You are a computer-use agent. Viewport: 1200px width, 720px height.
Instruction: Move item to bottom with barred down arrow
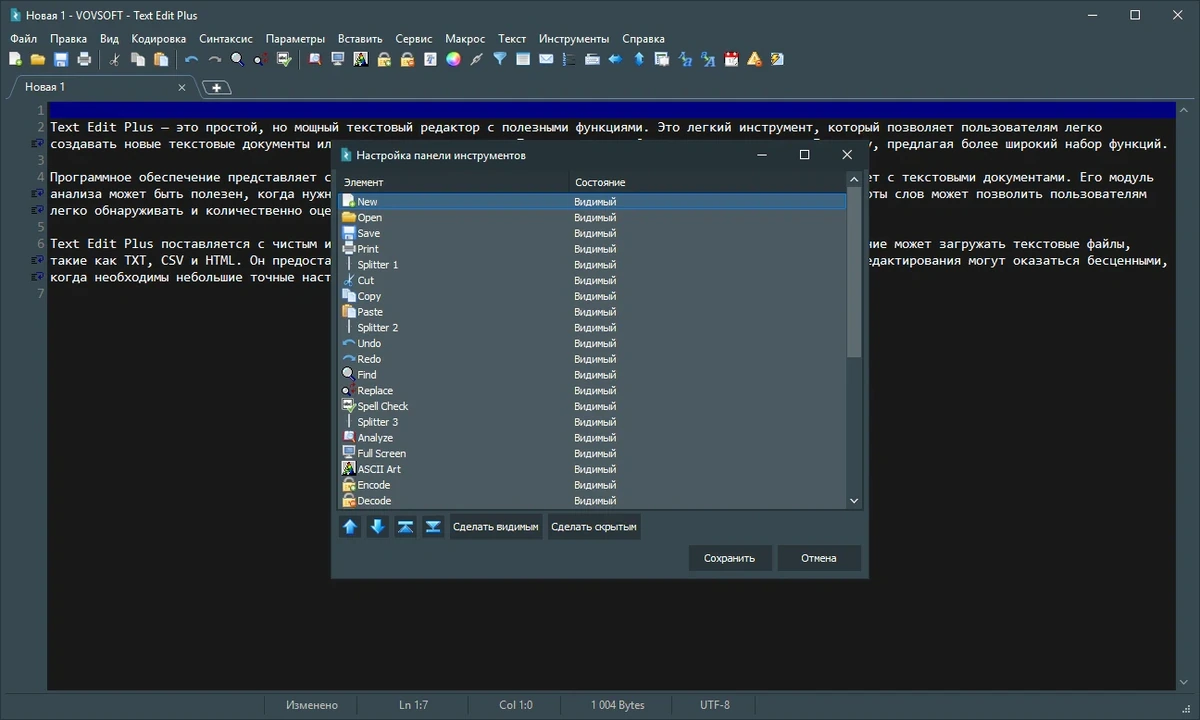click(x=433, y=527)
